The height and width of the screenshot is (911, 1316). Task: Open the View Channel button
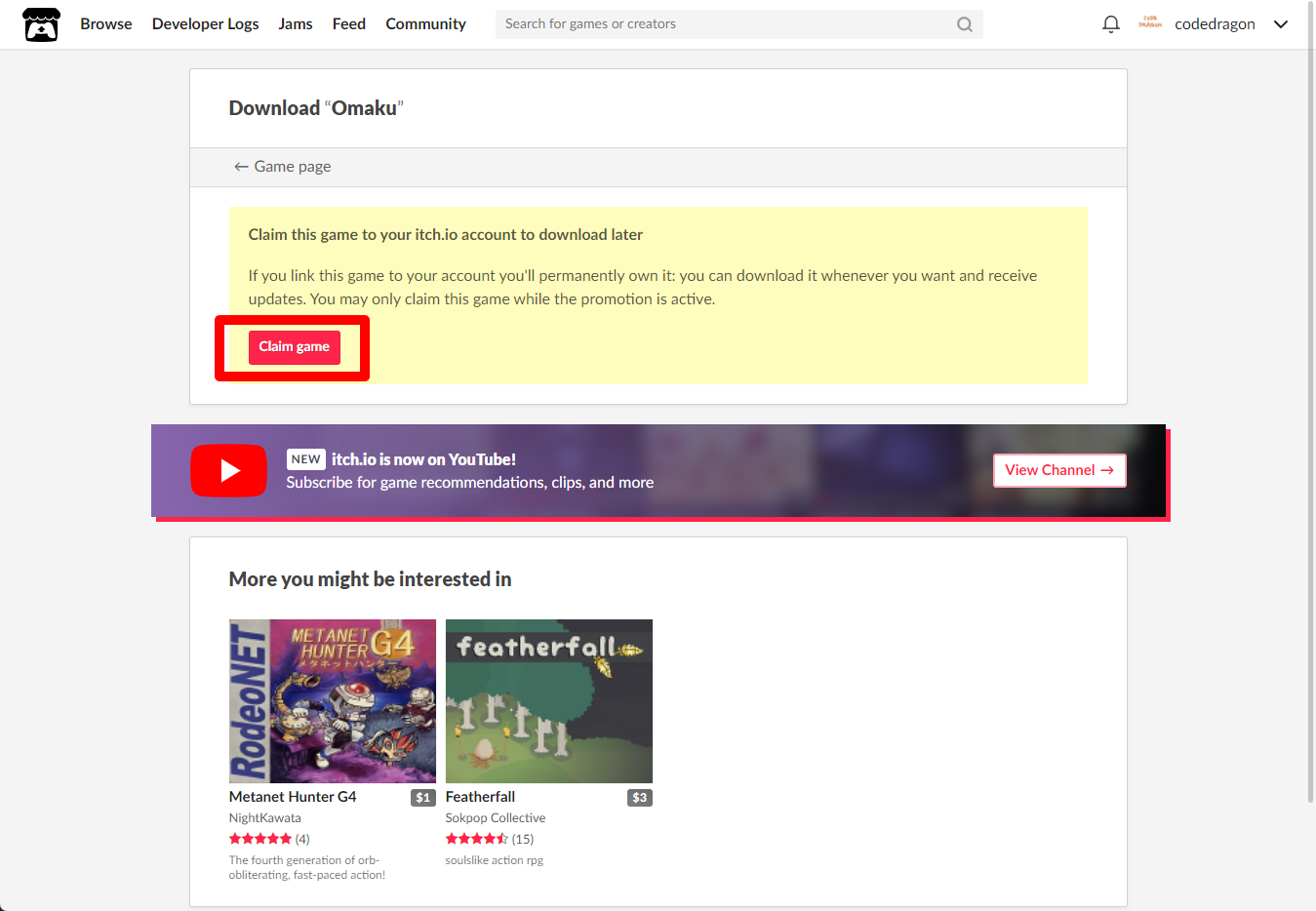(1059, 470)
